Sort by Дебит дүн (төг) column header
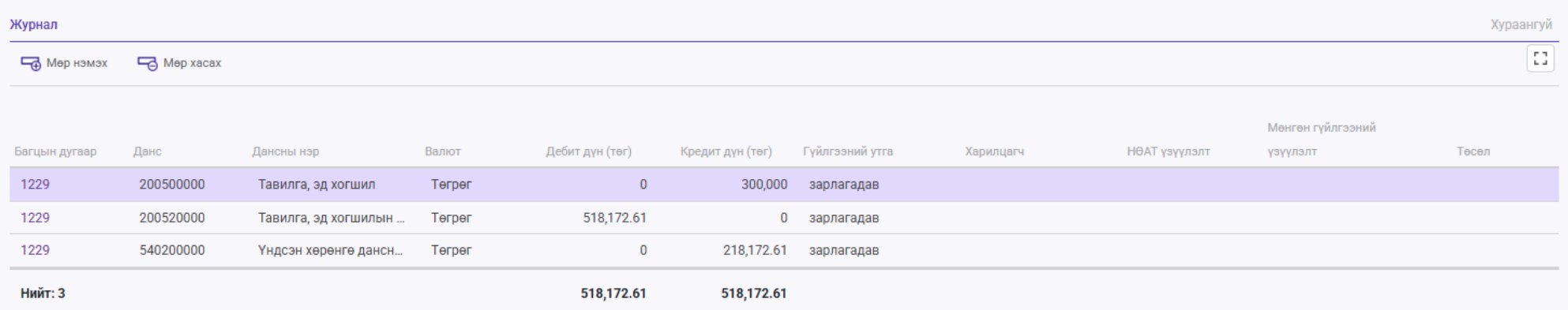The height and width of the screenshot is (310, 1568). pos(588,151)
